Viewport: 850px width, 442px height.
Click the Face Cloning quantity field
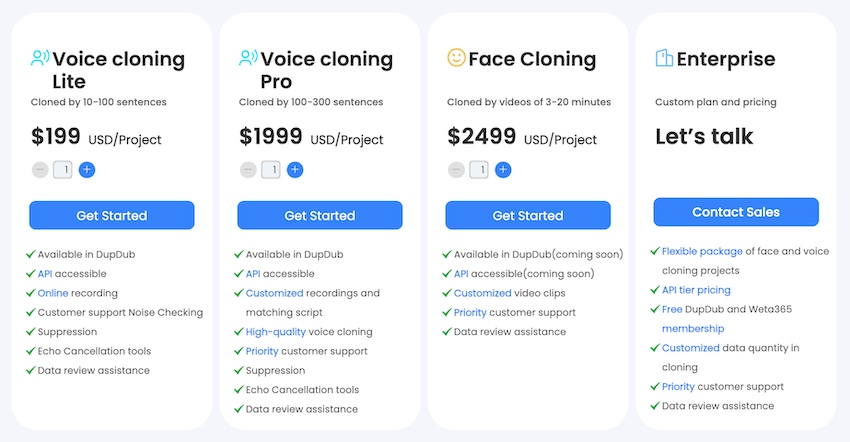479,170
